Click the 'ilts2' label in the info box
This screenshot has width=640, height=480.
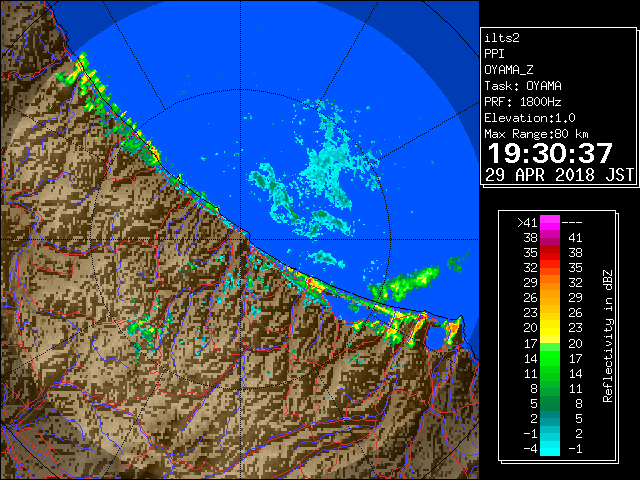tap(502, 38)
